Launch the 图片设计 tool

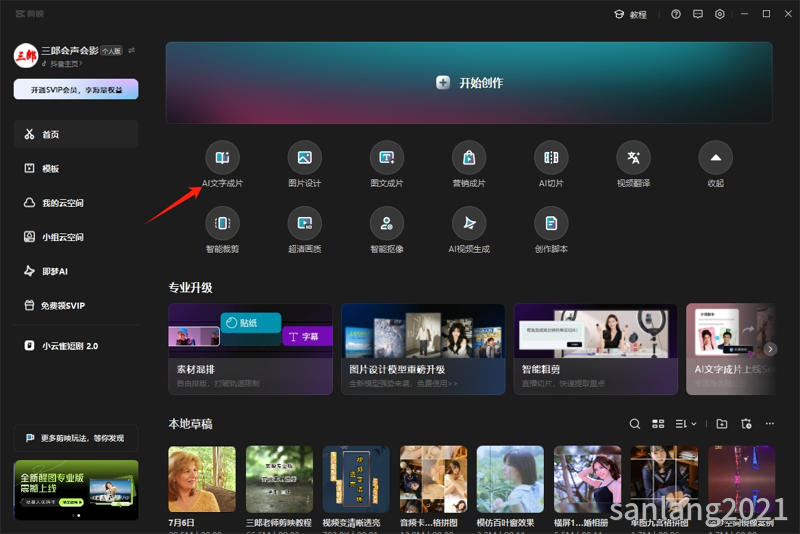click(305, 158)
